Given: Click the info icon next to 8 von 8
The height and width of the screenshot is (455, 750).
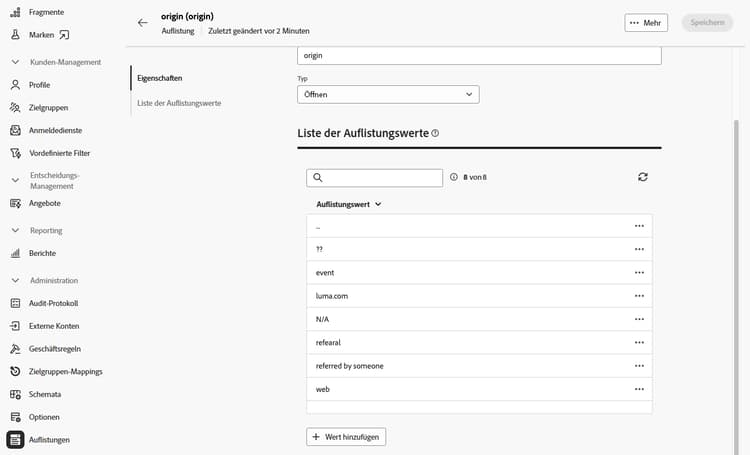Looking at the screenshot, I should [x=454, y=177].
